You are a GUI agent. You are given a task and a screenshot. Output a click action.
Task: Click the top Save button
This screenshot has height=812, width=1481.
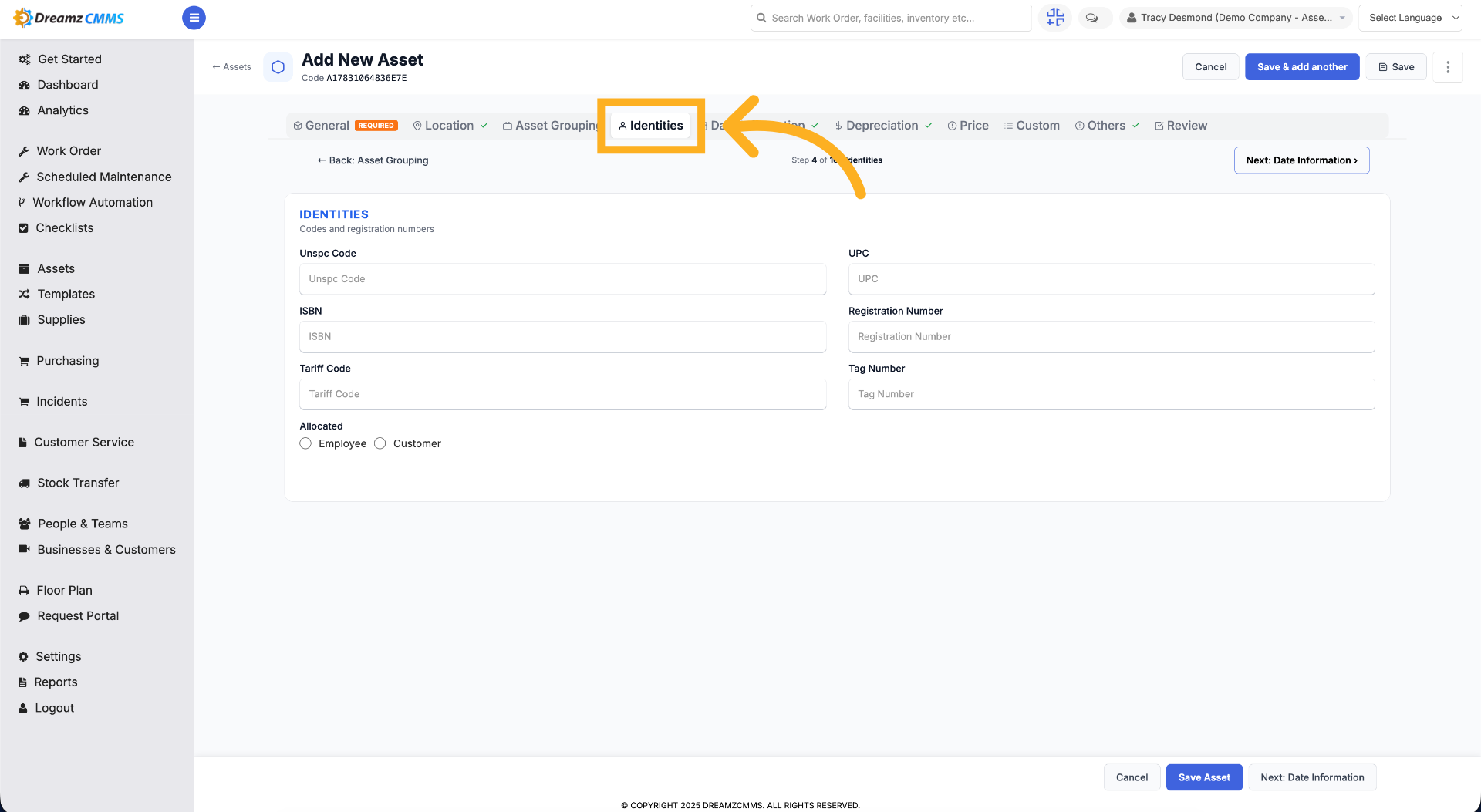pyautogui.click(x=1396, y=67)
